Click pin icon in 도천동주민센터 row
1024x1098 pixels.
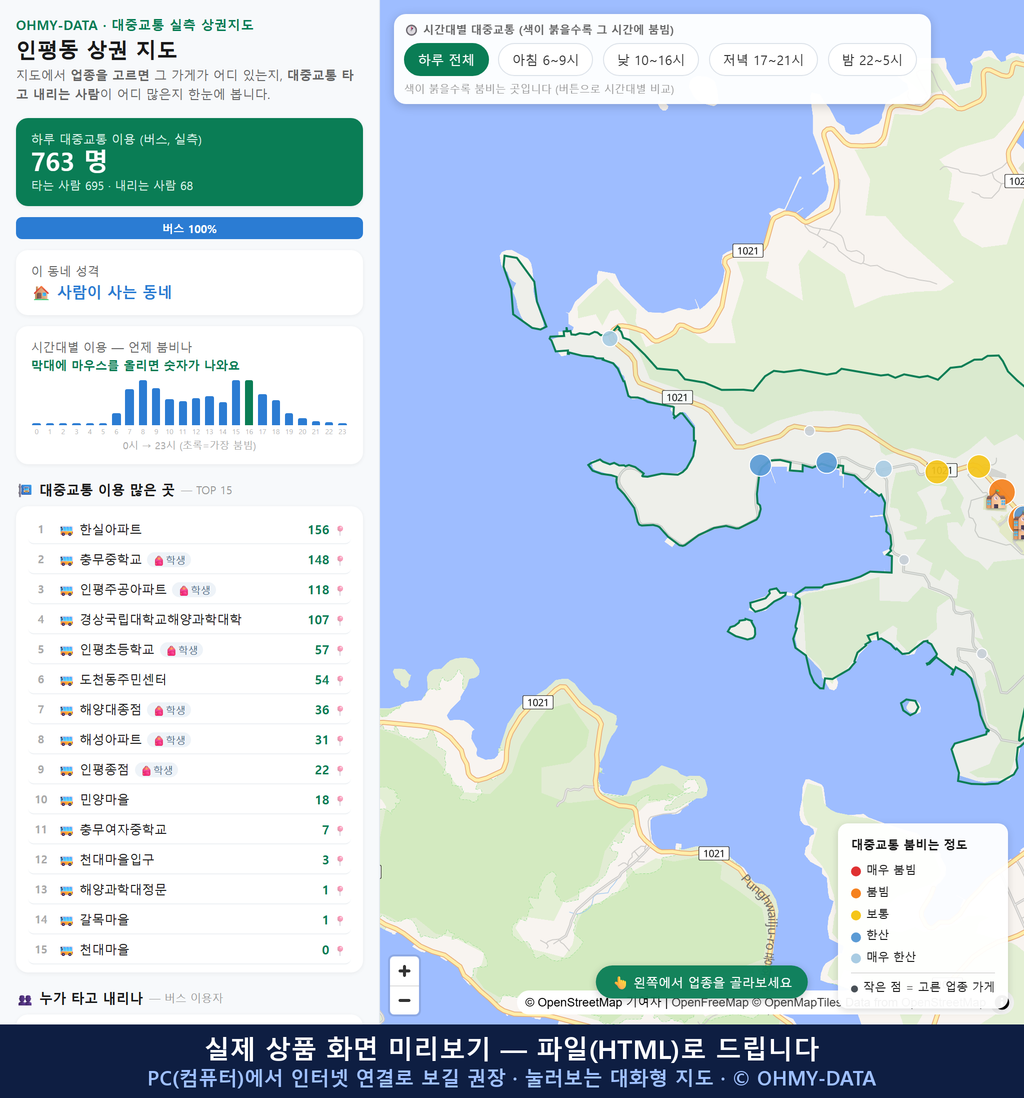340,680
